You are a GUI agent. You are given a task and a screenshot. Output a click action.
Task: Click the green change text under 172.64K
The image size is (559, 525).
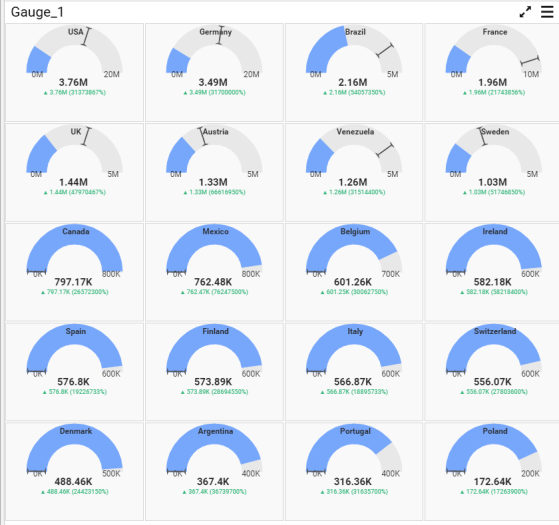tap(494, 492)
